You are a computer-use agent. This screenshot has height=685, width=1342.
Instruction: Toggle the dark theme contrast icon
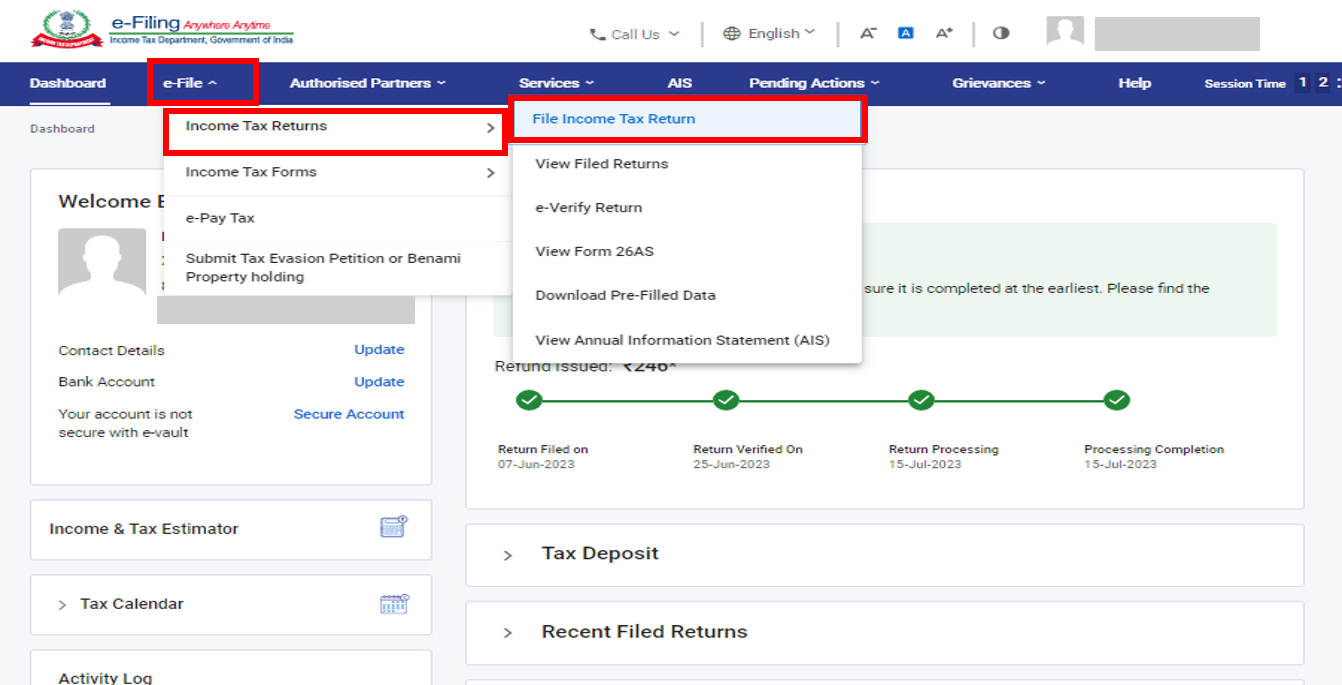pyautogui.click(x=1001, y=33)
